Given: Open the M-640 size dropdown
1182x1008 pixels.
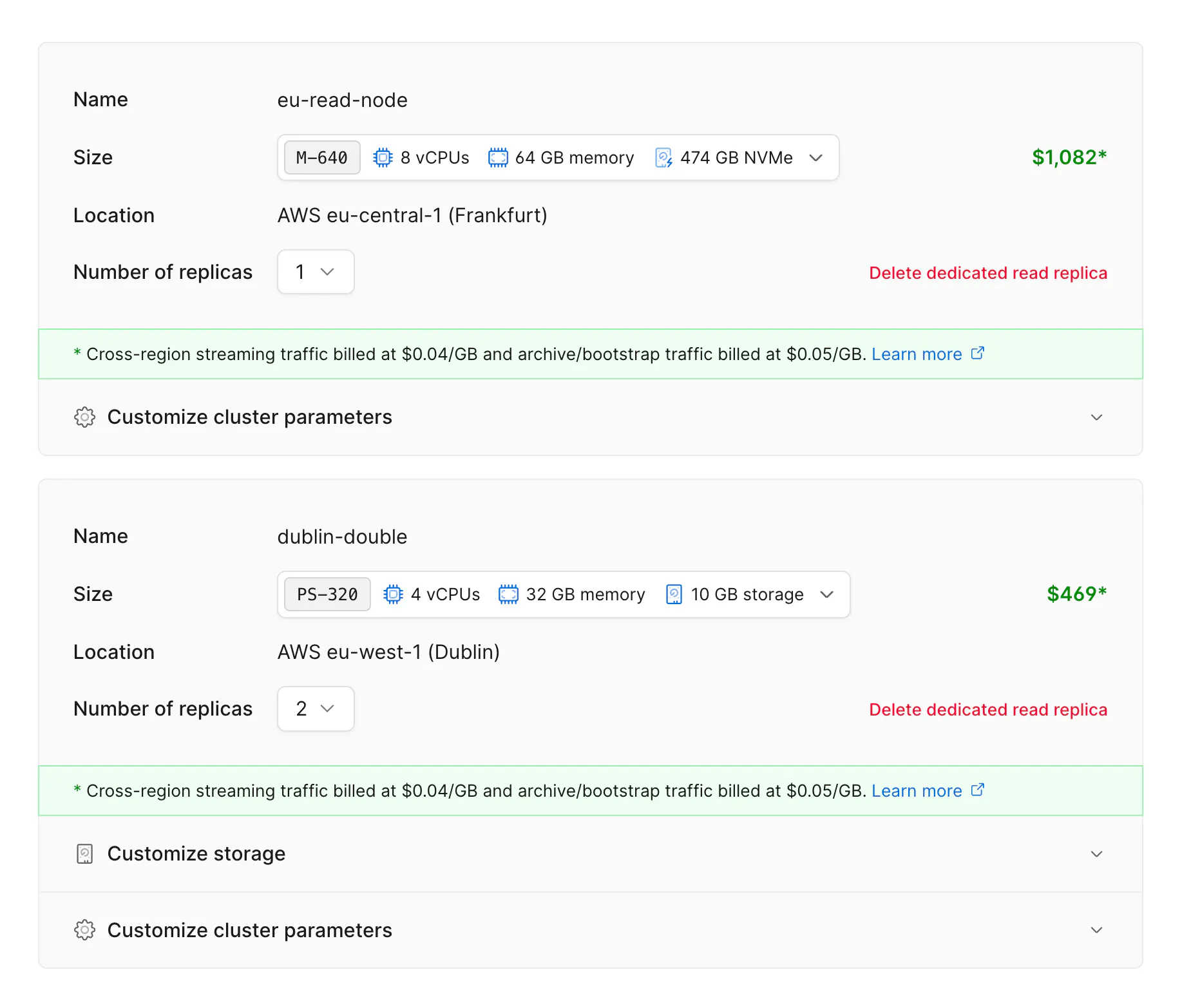Looking at the screenshot, I should pos(558,158).
